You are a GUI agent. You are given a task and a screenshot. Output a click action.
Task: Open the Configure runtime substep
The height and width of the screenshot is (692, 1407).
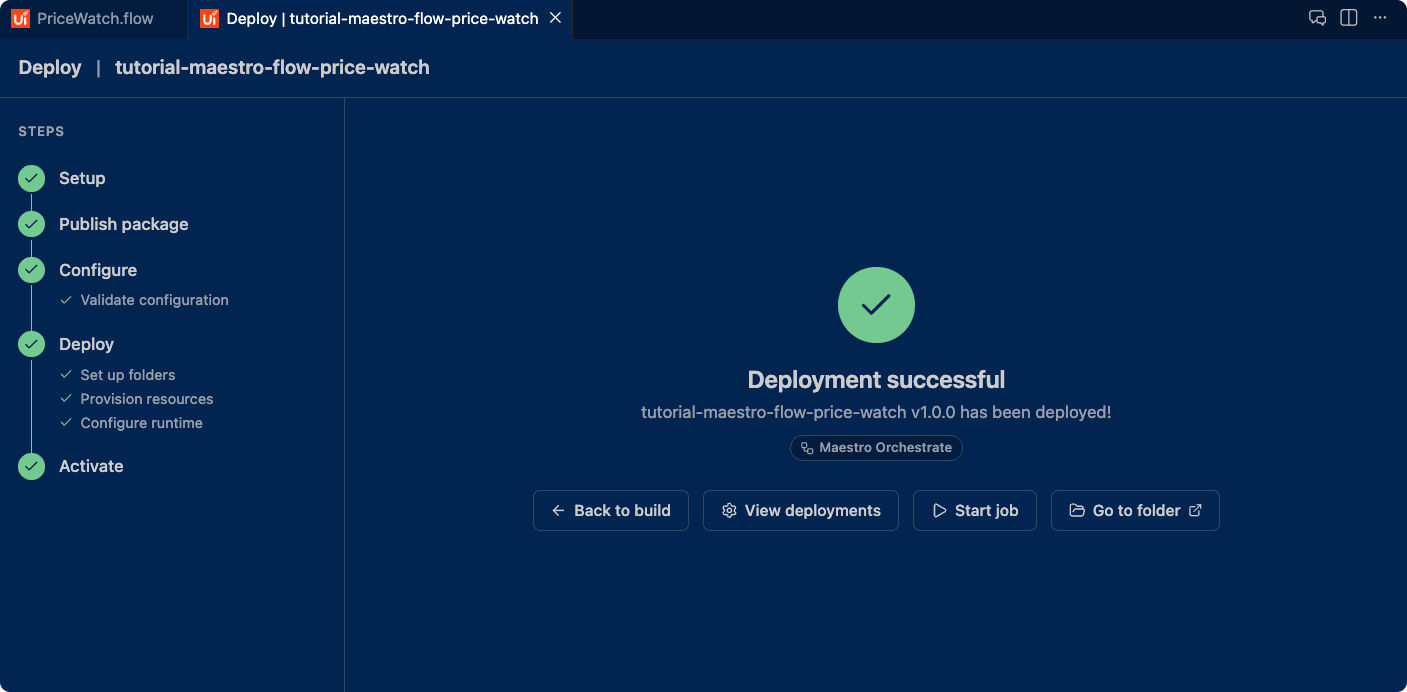141,423
